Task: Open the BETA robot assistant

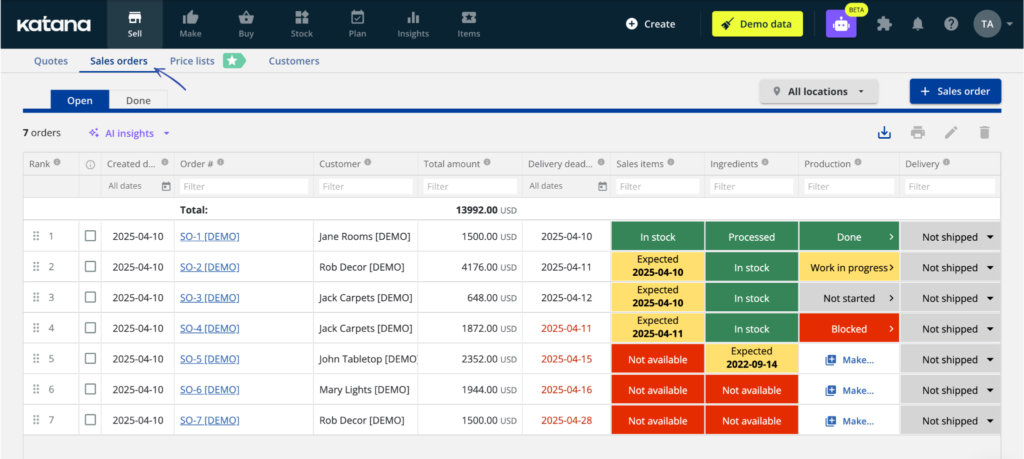Action: coord(840,24)
